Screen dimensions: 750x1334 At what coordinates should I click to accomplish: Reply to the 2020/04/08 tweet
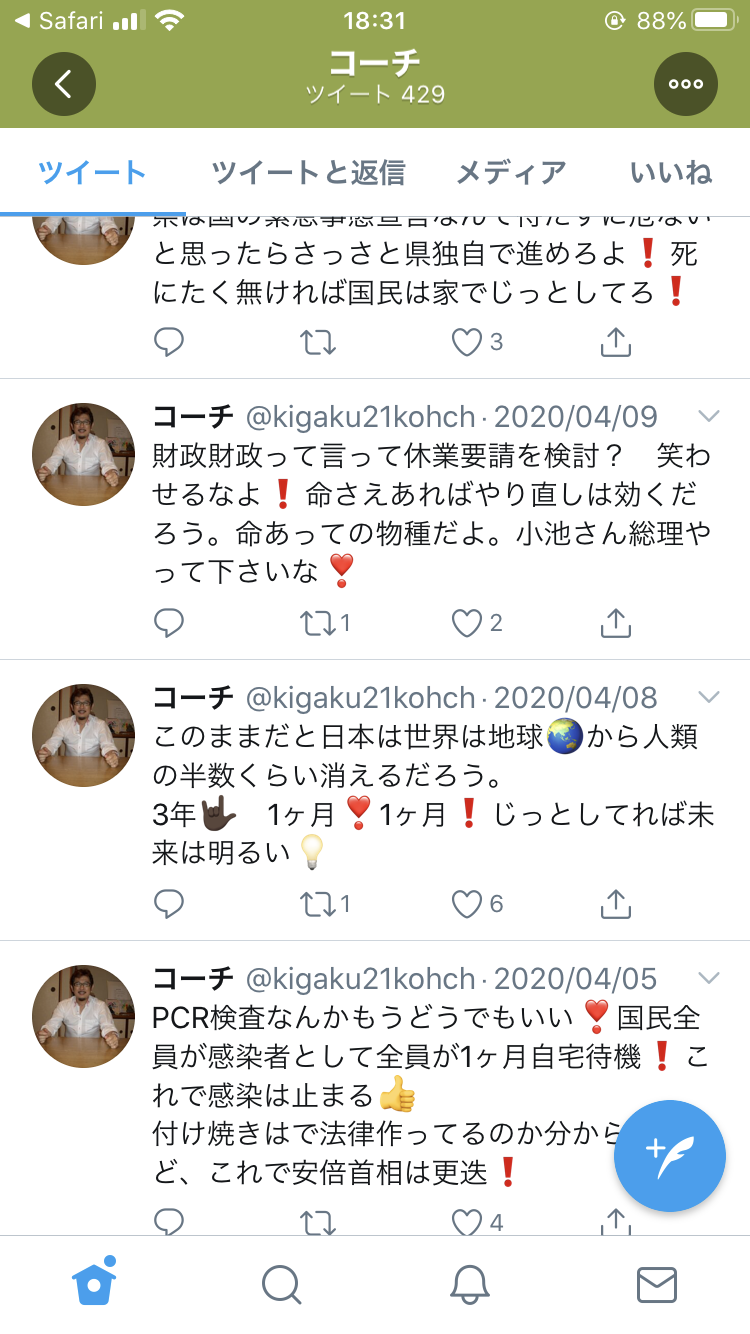click(x=169, y=905)
